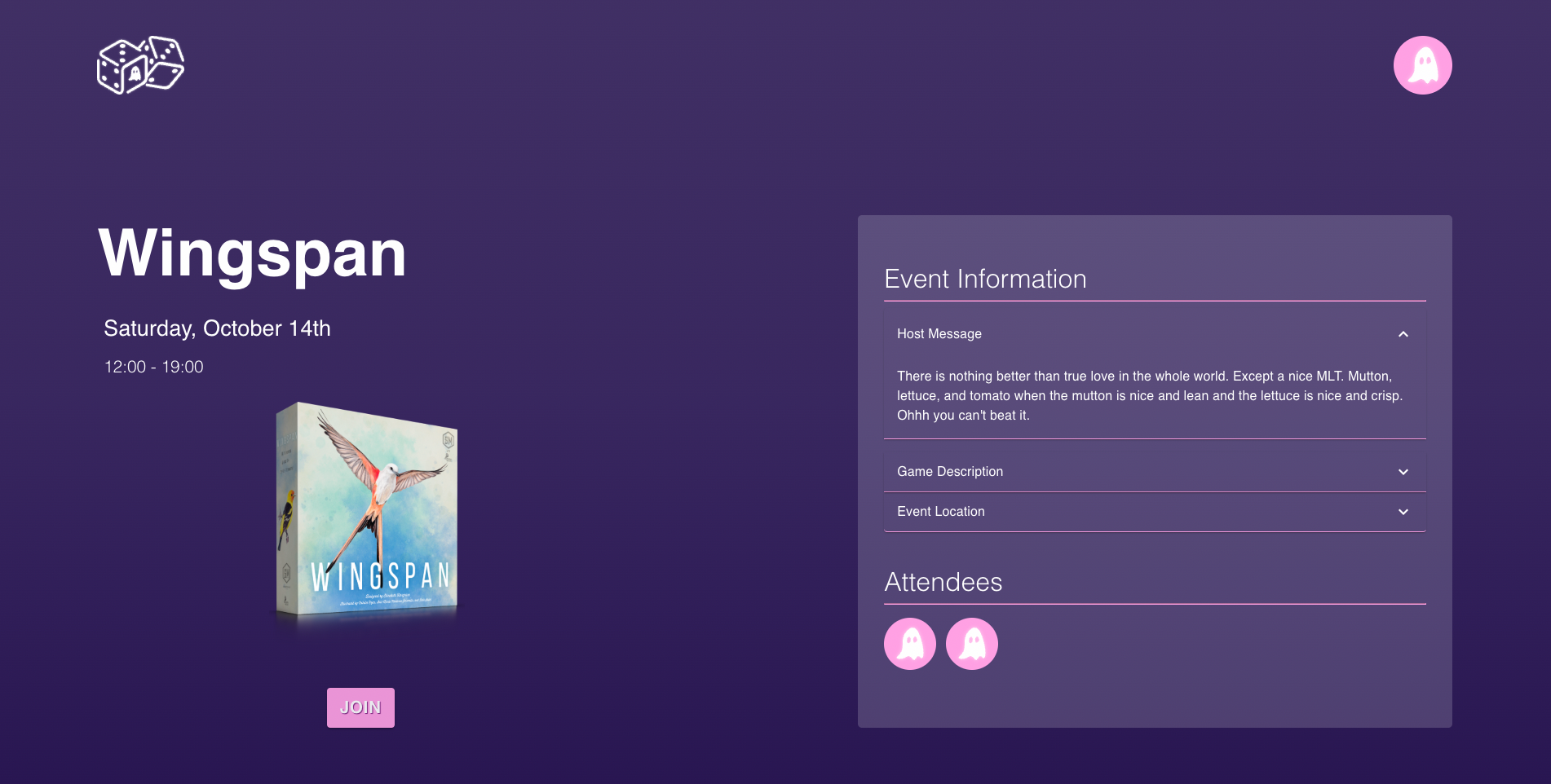1551x784 pixels.
Task: Click the host message text about MLT
Action: 1150,395
